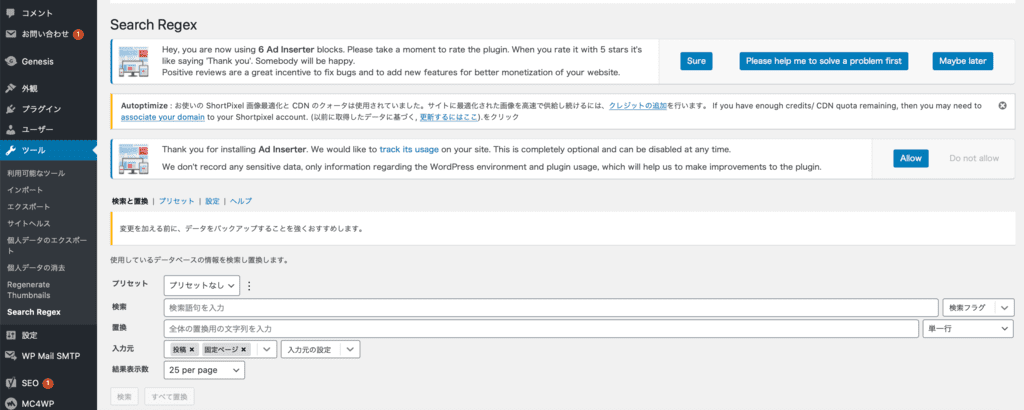Dismiss the Autoptimize notice with X icon

tap(1002, 105)
